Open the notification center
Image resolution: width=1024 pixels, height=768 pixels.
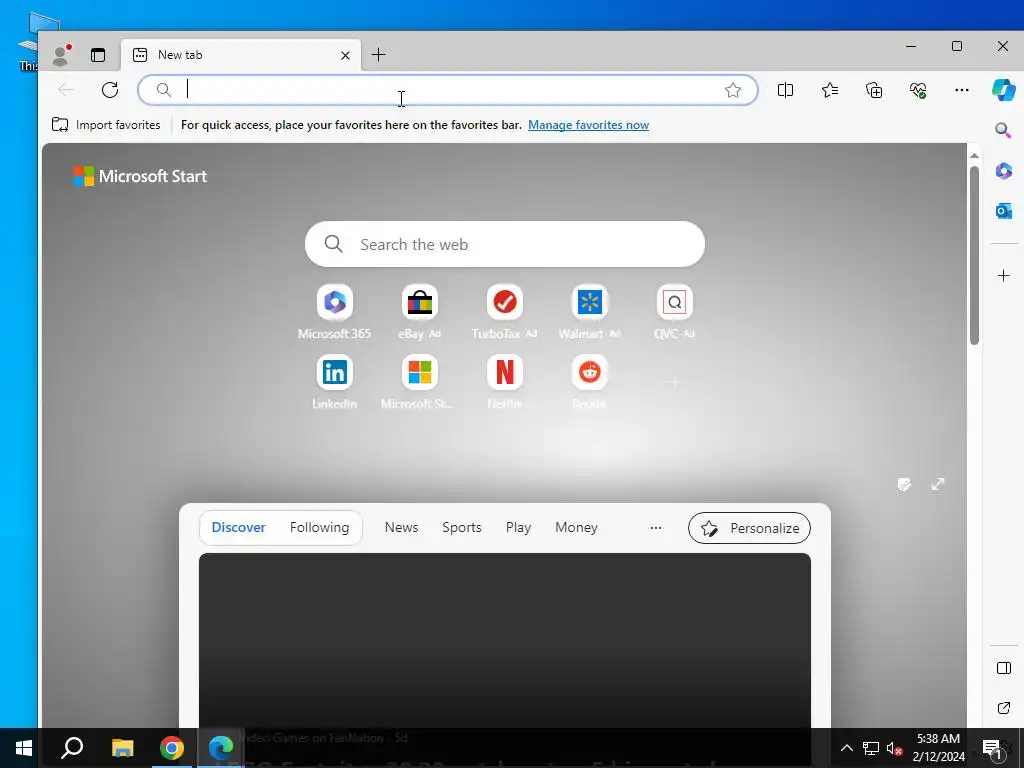[993, 748]
